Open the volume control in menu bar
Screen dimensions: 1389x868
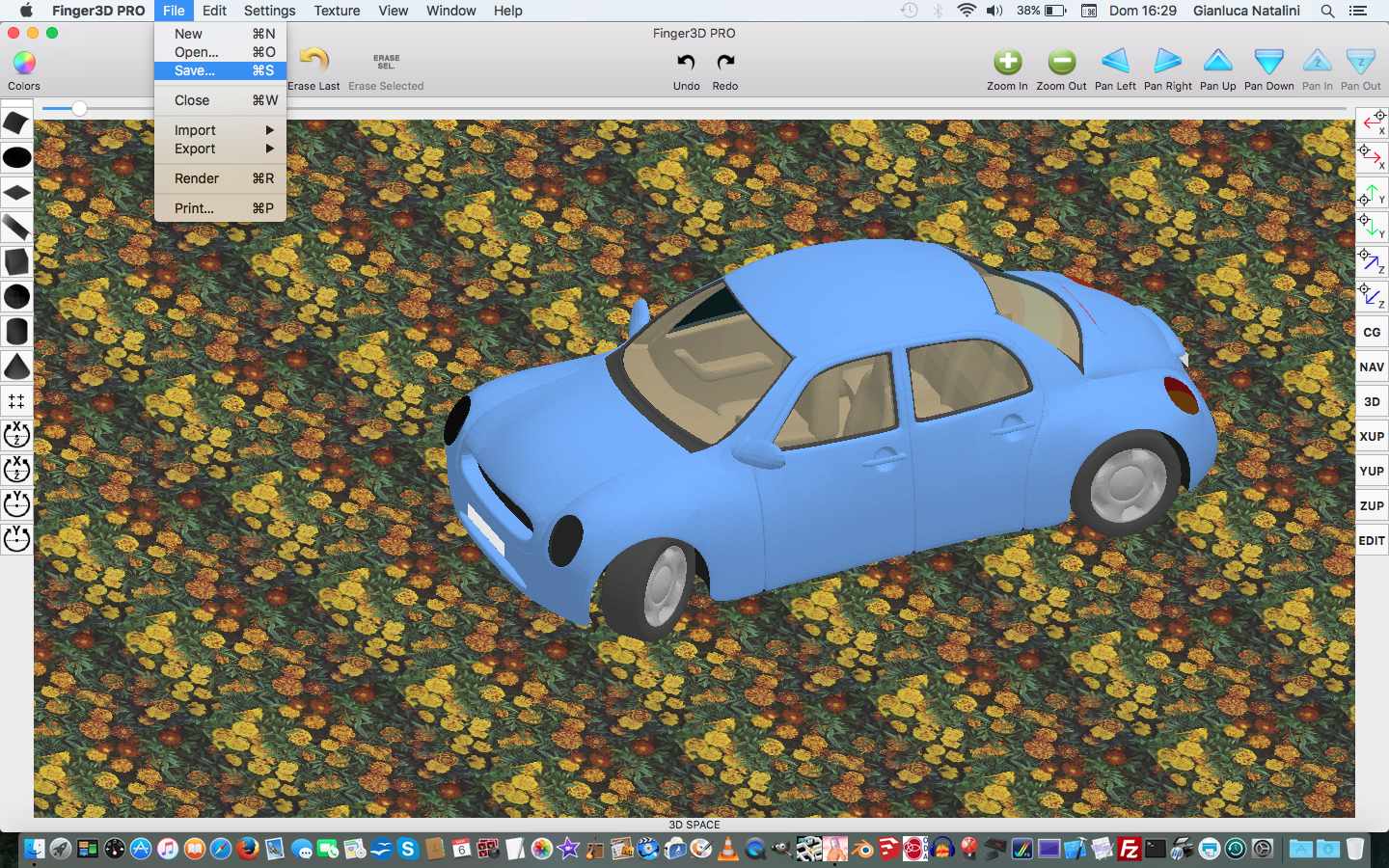click(994, 11)
